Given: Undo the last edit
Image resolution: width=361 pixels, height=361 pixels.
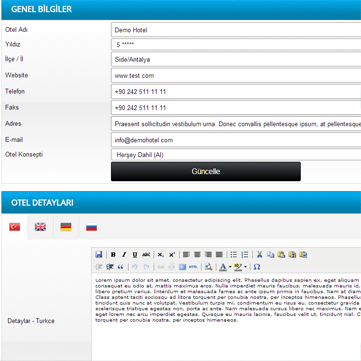Looking at the screenshot, I should 135,267.
